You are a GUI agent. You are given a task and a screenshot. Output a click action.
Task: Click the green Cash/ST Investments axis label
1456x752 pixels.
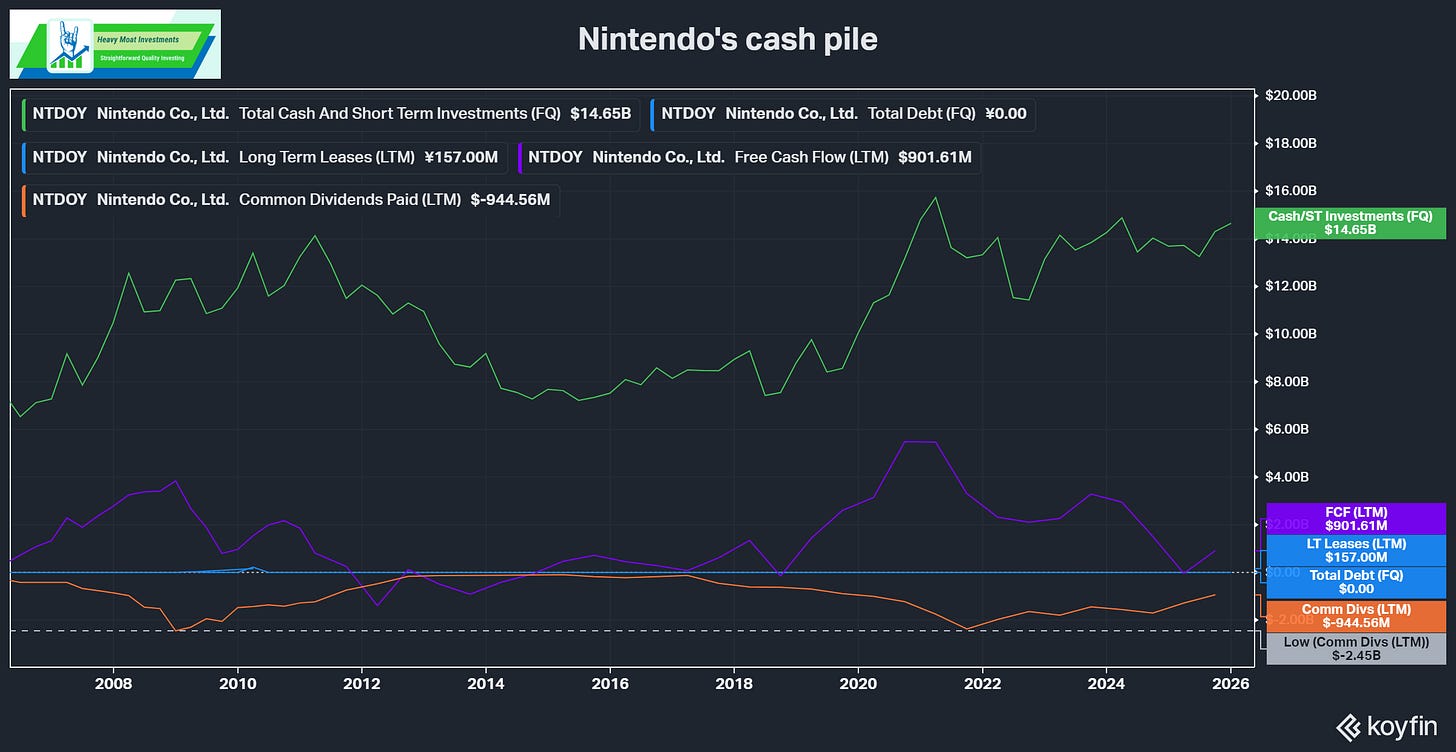pos(1350,222)
